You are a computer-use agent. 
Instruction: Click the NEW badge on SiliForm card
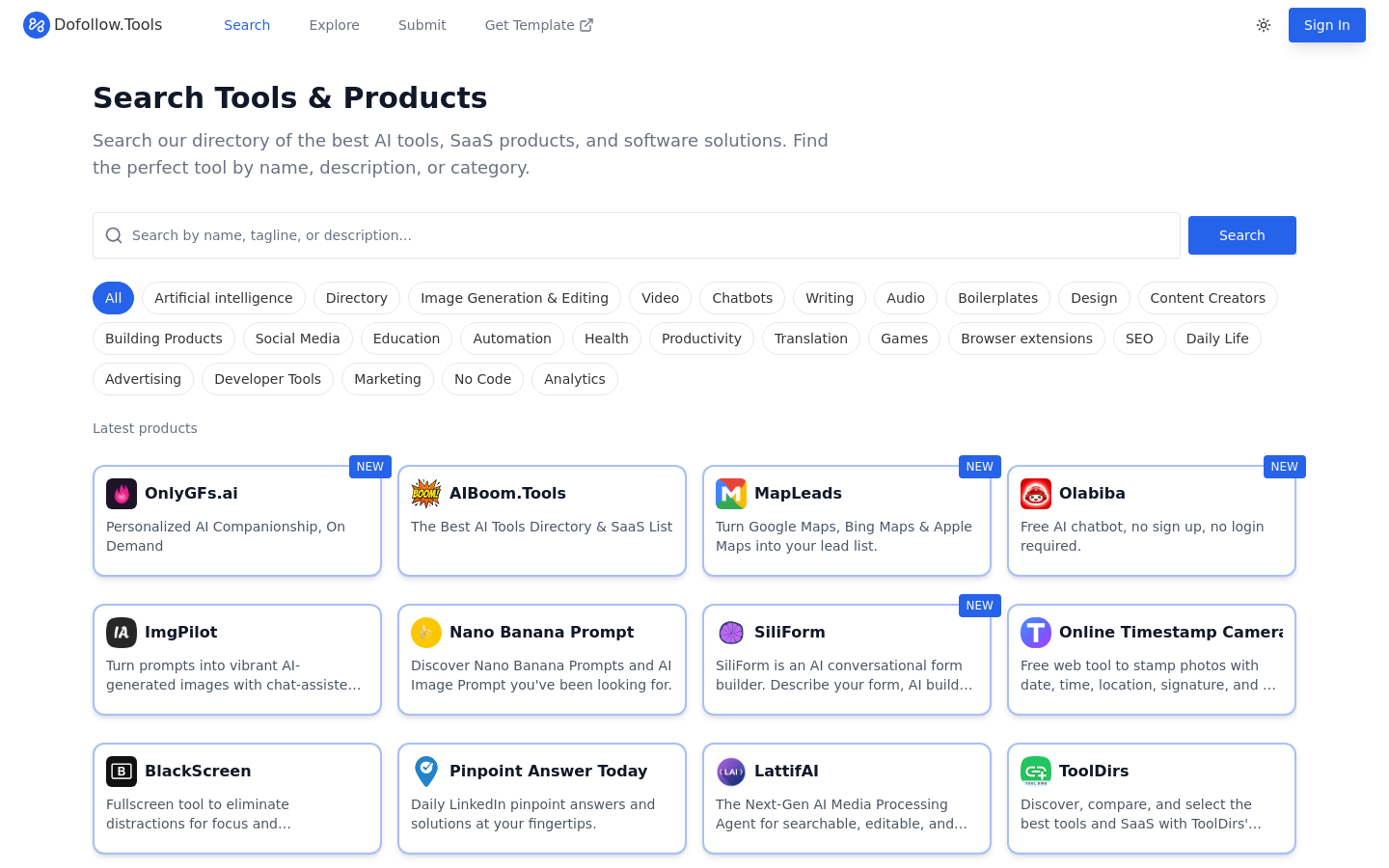coord(980,606)
